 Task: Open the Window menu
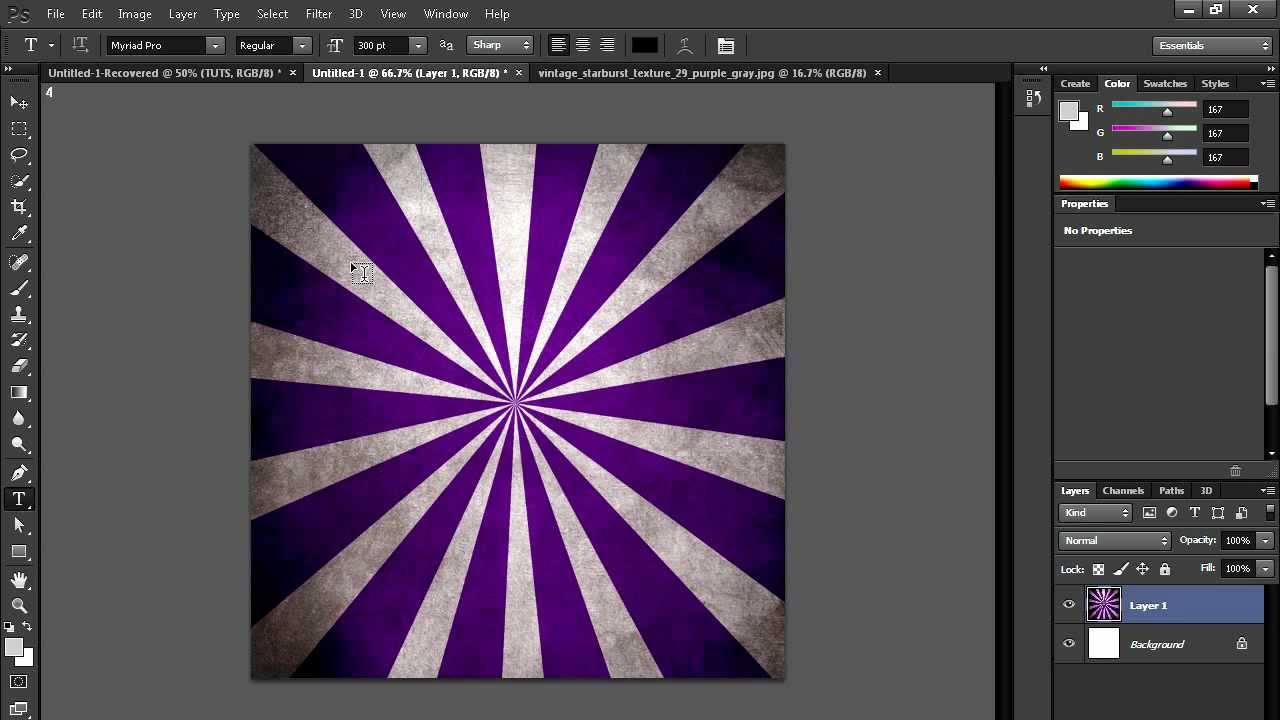click(446, 14)
